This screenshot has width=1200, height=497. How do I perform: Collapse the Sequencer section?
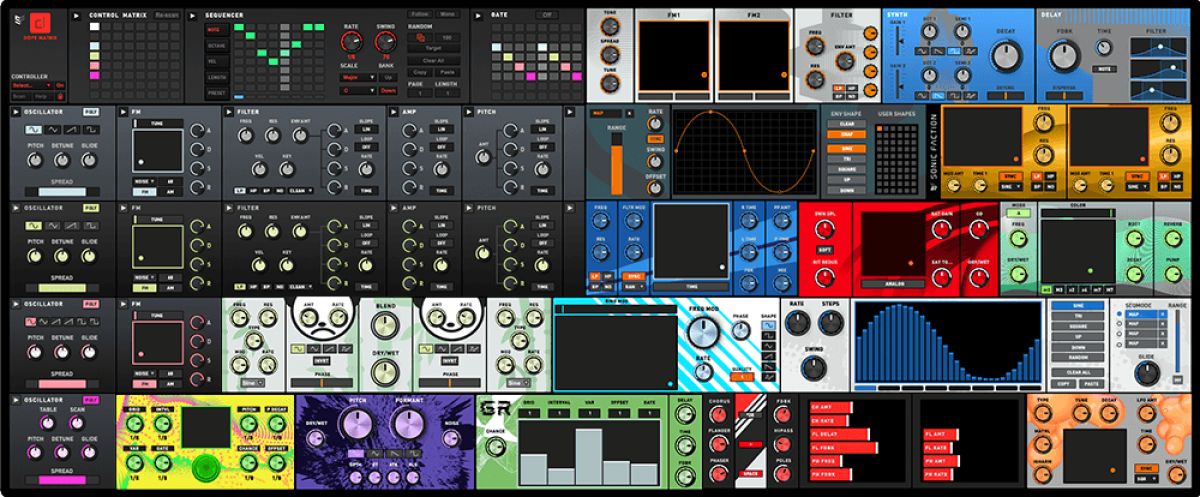pos(192,16)
